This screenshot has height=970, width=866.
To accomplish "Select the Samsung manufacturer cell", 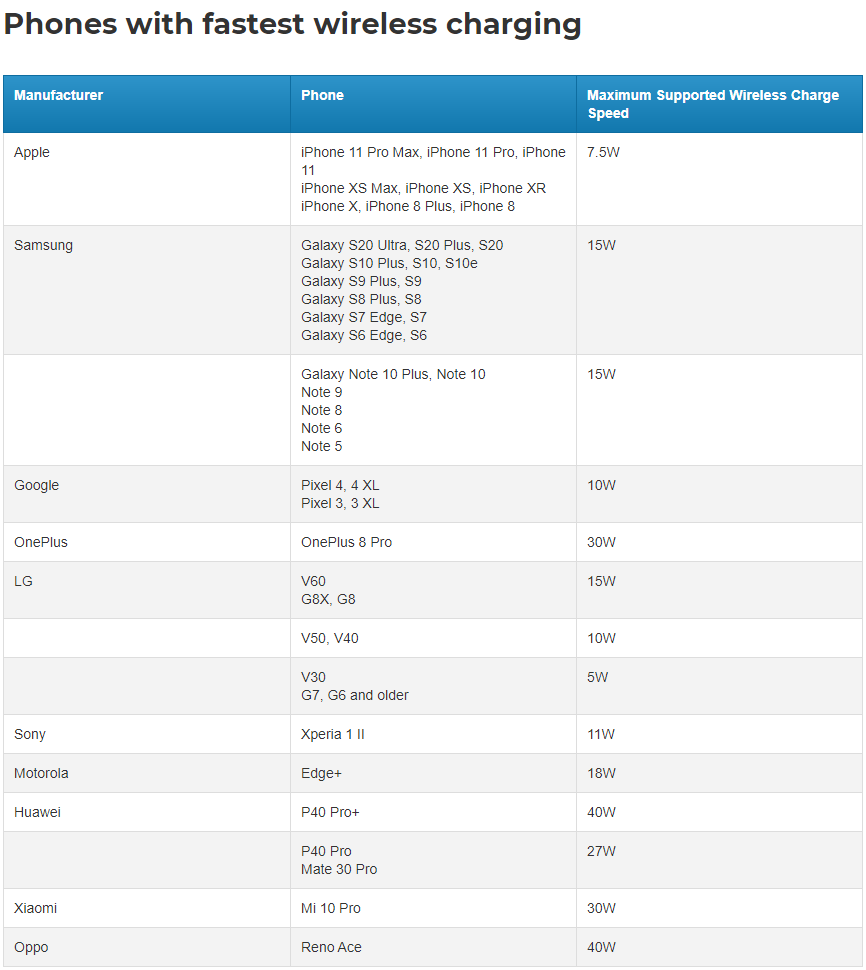I will (43, 245).
